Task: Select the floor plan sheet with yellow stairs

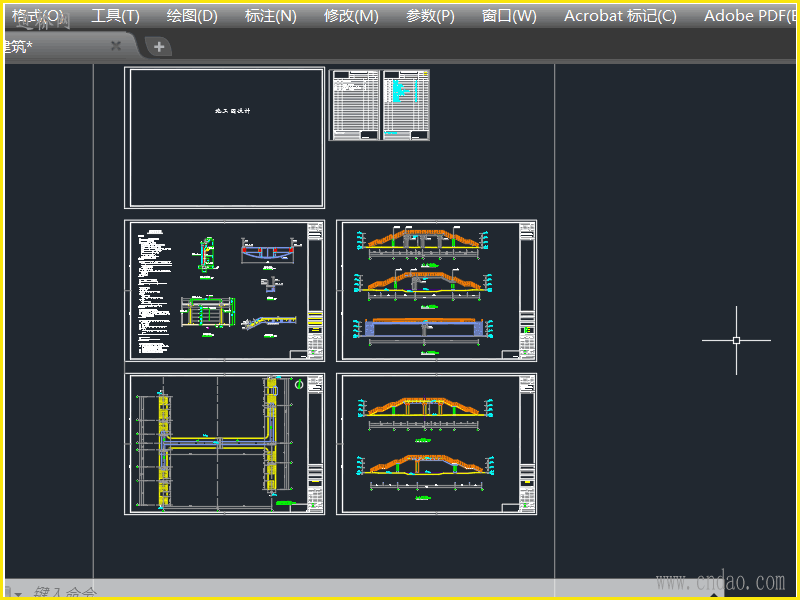Action: (224, 444)
